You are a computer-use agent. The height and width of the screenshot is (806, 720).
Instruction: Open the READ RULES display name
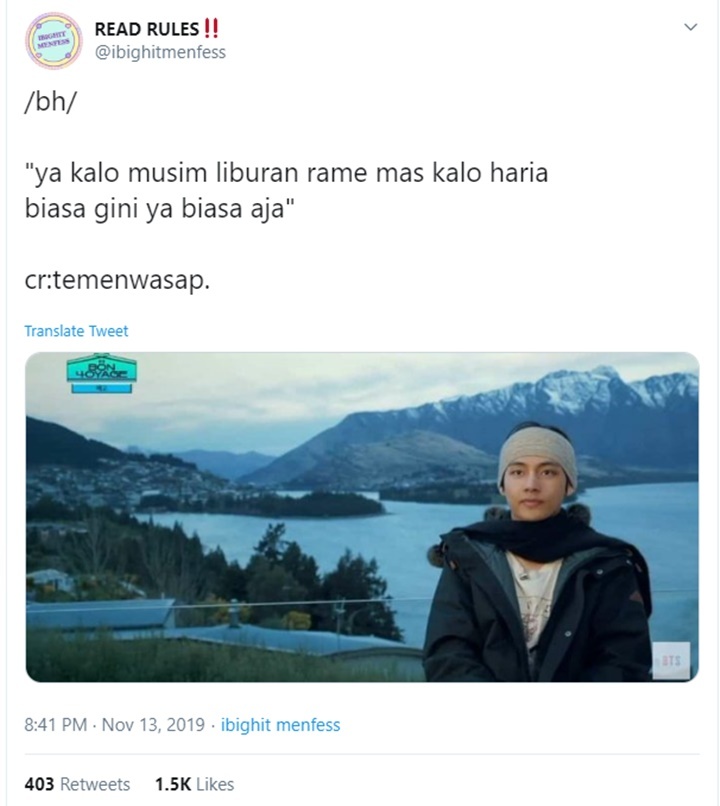coord(147,29)
